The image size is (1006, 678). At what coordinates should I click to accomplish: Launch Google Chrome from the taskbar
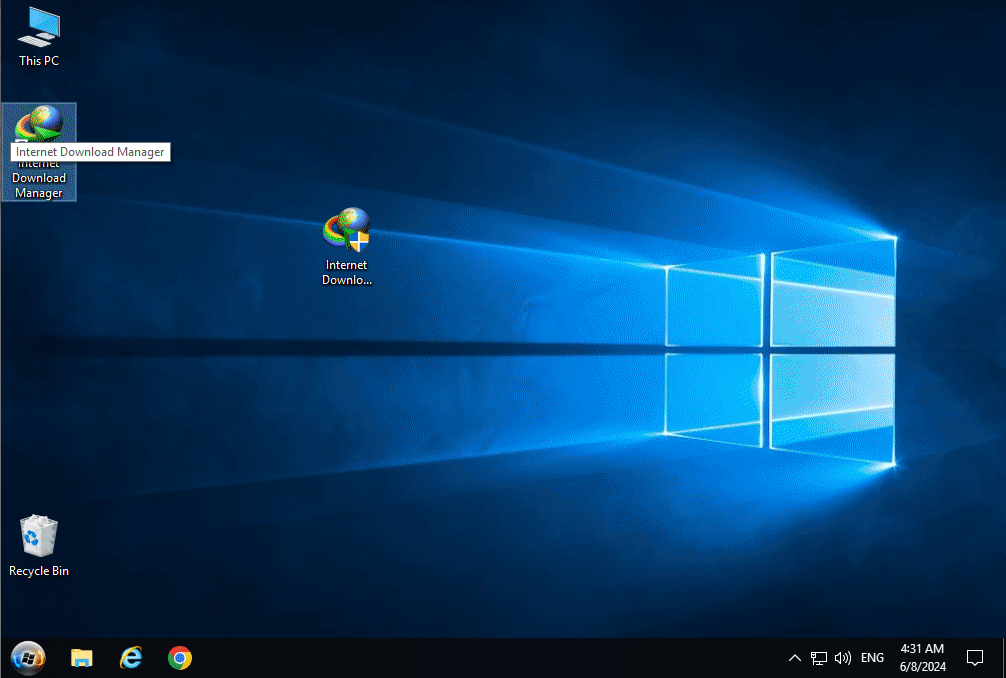coord(180,658)
